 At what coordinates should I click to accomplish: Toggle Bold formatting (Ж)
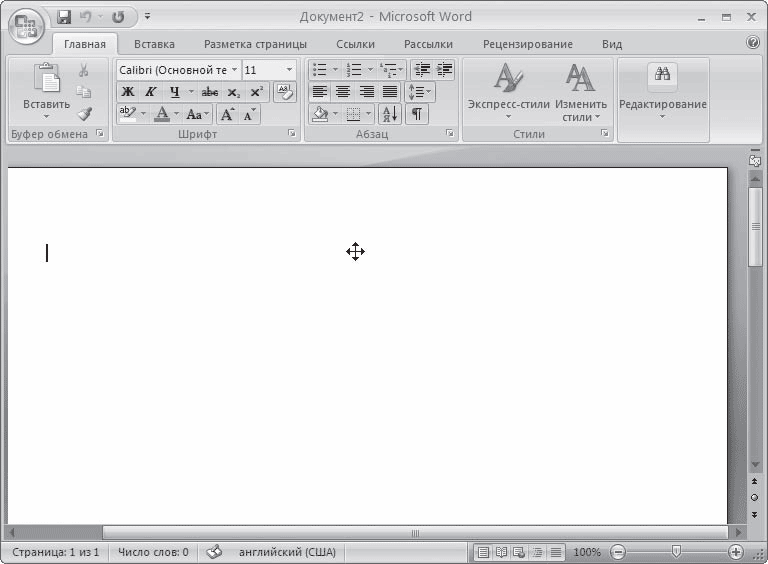[x=127, y=92]
